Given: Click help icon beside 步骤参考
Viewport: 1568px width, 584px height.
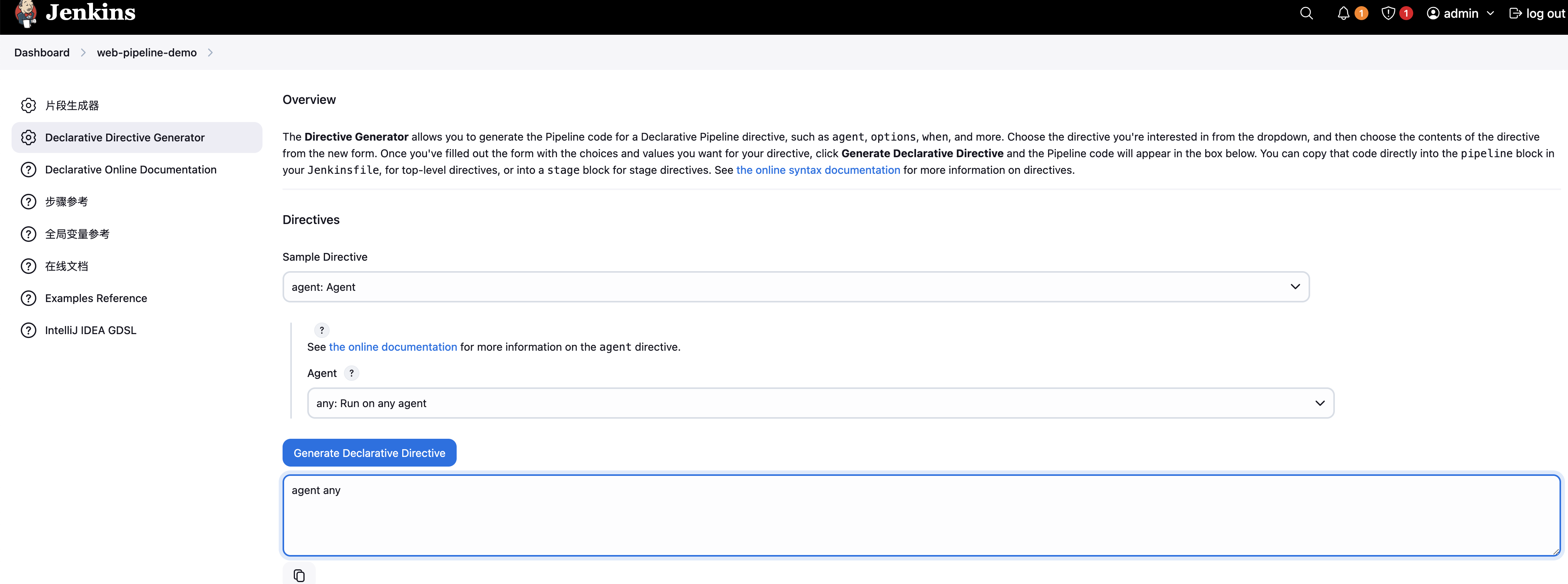Looking at the screenshot, I should [x=29, y=202].
